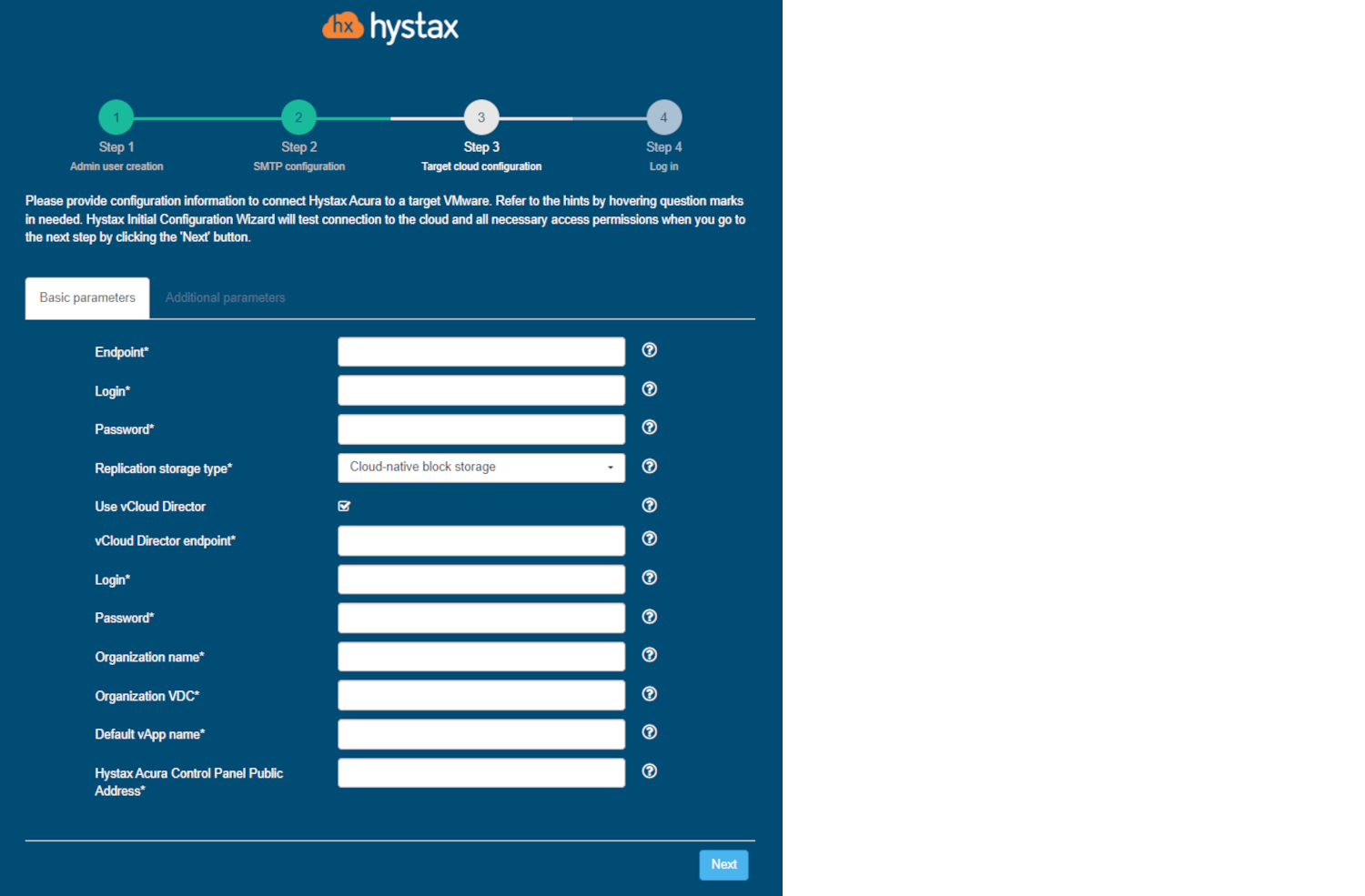
Task: Go to Step 1 Admin user creation
Action: coord(116,117)
